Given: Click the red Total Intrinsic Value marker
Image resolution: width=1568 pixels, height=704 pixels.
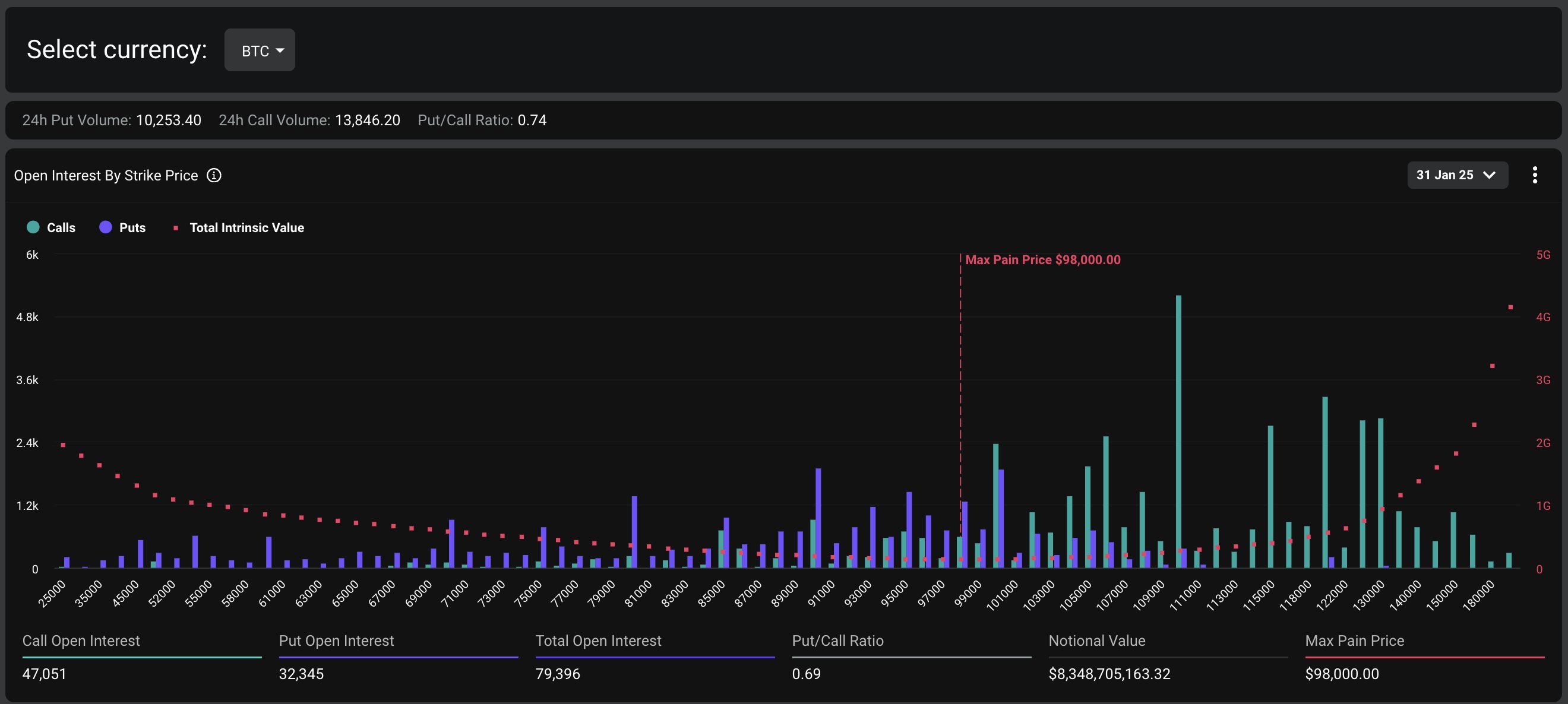Looking at the screenshot, I should pyautogui.click(x=176, y=228).
